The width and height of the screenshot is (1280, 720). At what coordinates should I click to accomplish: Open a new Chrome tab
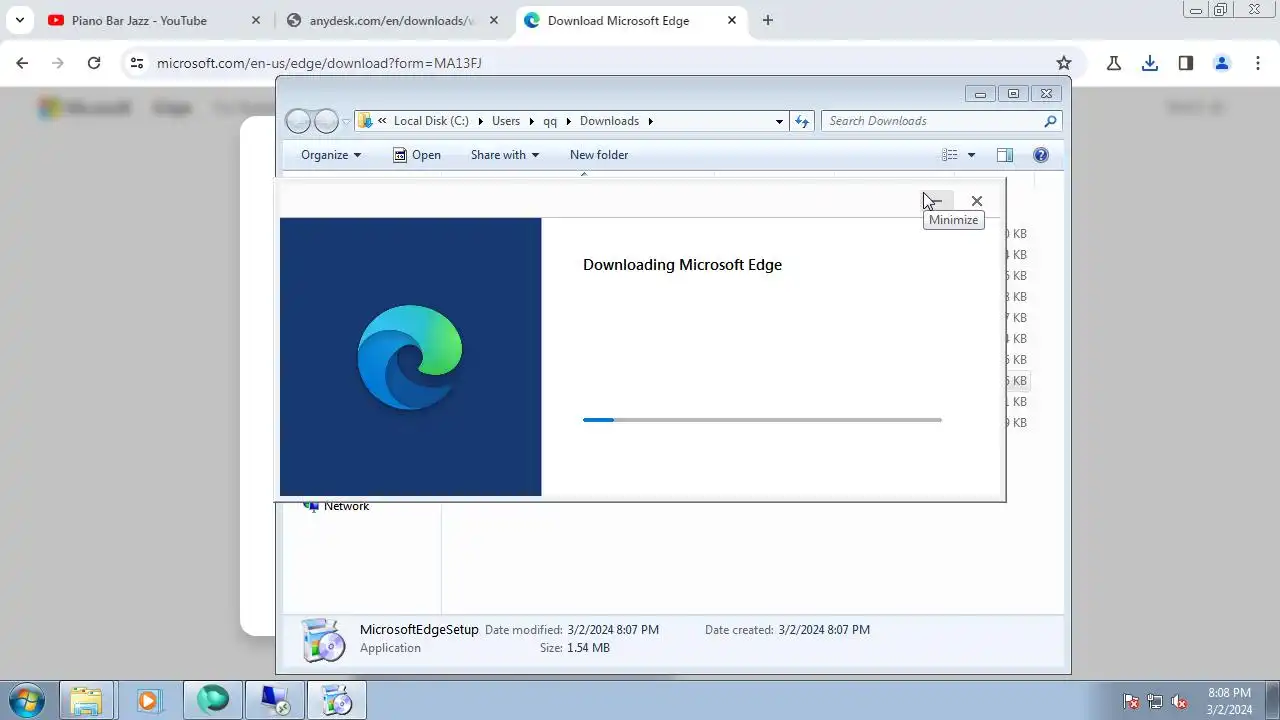[x=767, y=20]
